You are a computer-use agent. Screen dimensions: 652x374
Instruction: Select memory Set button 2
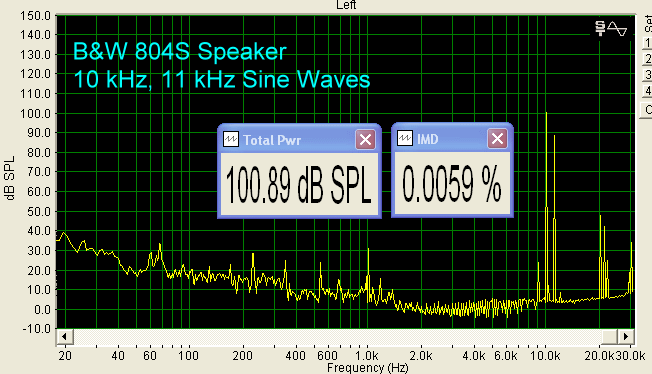click(x=647, y=59)
